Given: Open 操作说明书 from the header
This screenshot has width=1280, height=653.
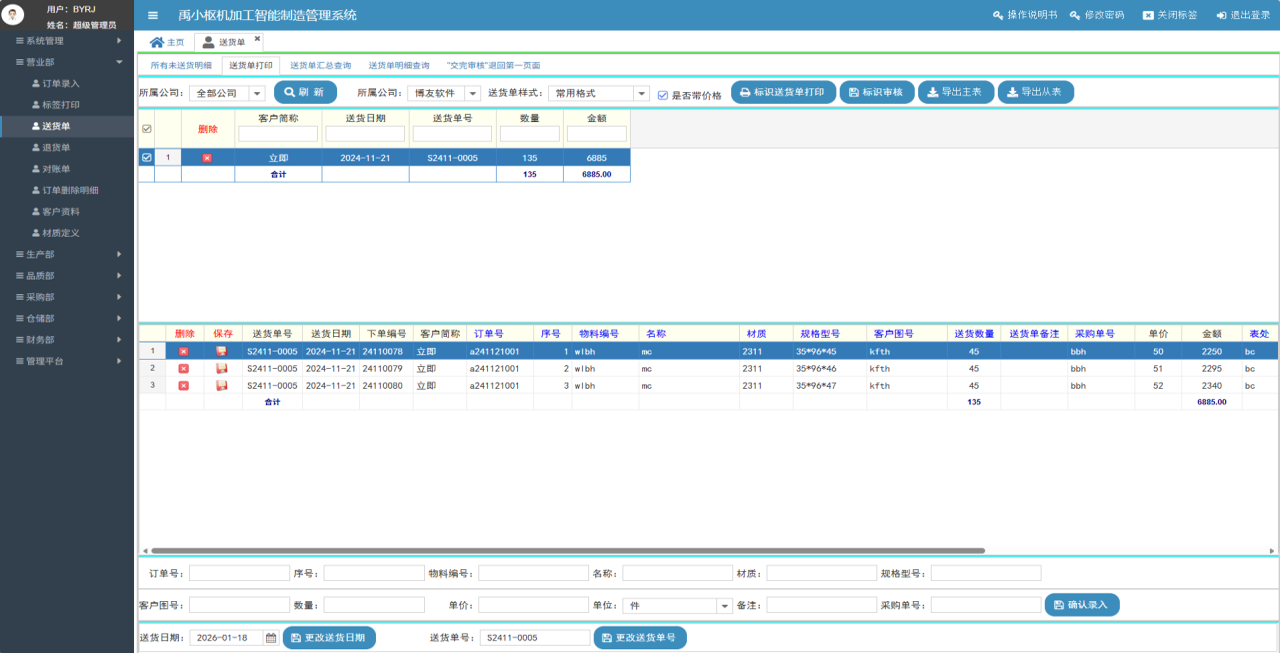Looking at the screenshot, I should [1024, 15].
